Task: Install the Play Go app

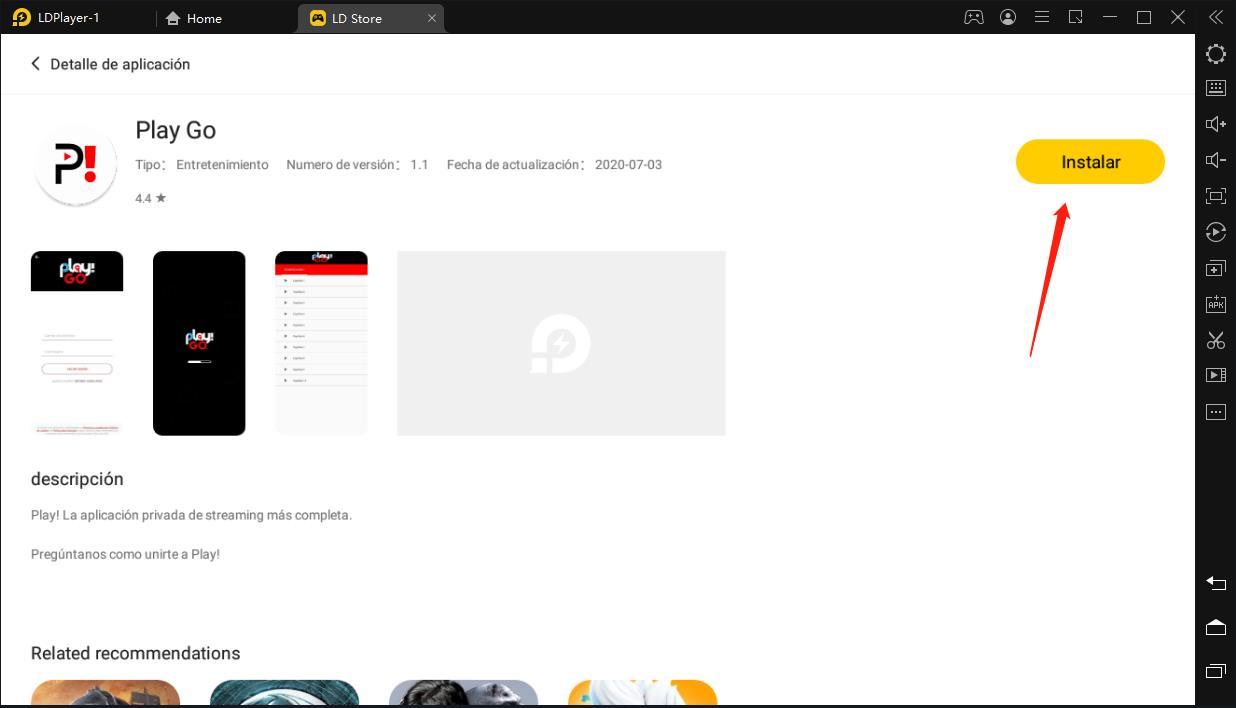Action: [1090, 162]
